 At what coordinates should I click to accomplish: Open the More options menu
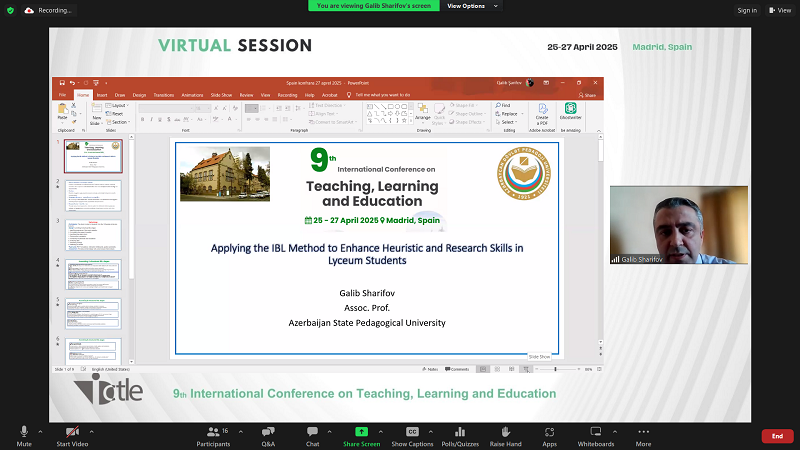pyautogui.click(x=643, y=434)
